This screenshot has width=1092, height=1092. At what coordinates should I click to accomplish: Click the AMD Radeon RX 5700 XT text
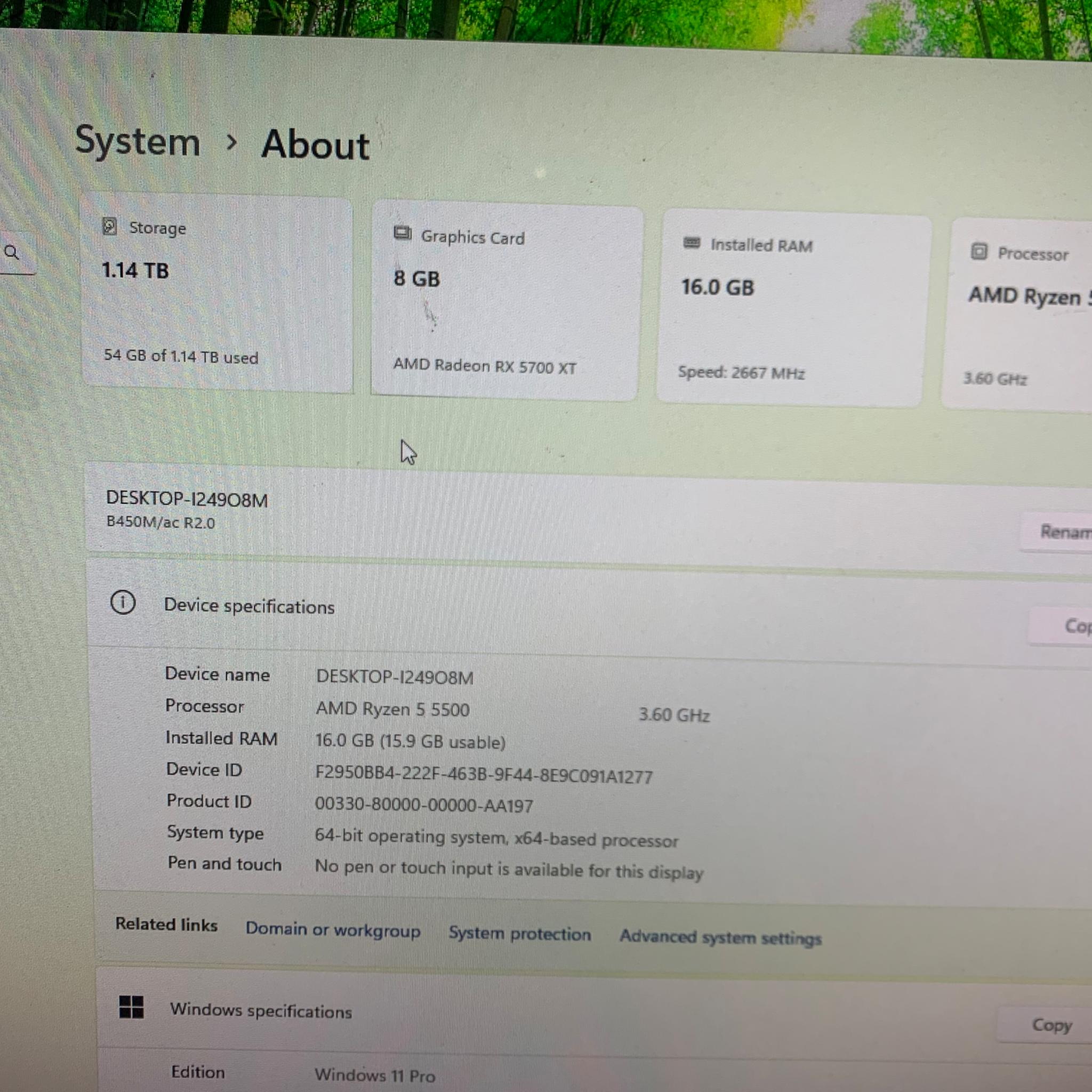click(x=484, y=366)
